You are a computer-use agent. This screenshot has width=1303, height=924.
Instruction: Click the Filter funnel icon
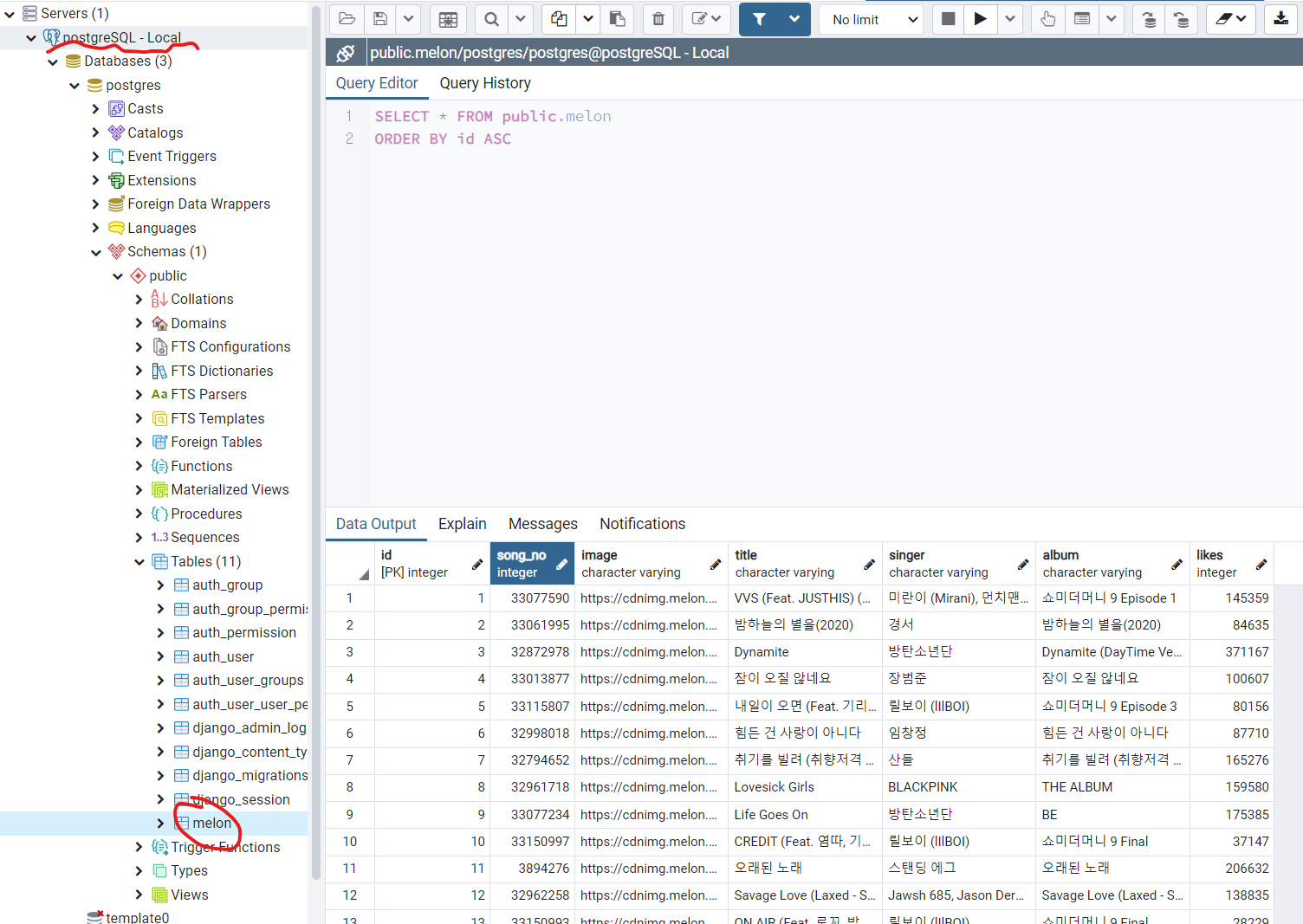click(x=759, y=19)
